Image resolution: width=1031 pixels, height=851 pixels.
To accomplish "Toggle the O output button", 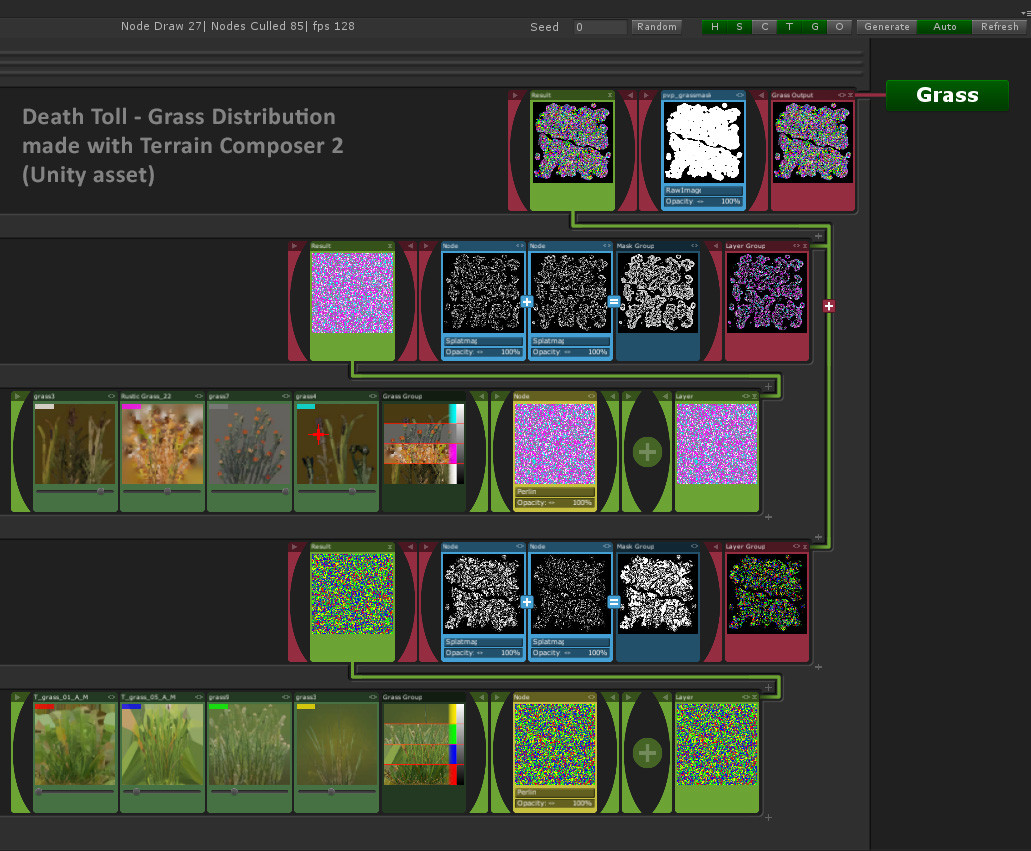I will pos(840,27).
